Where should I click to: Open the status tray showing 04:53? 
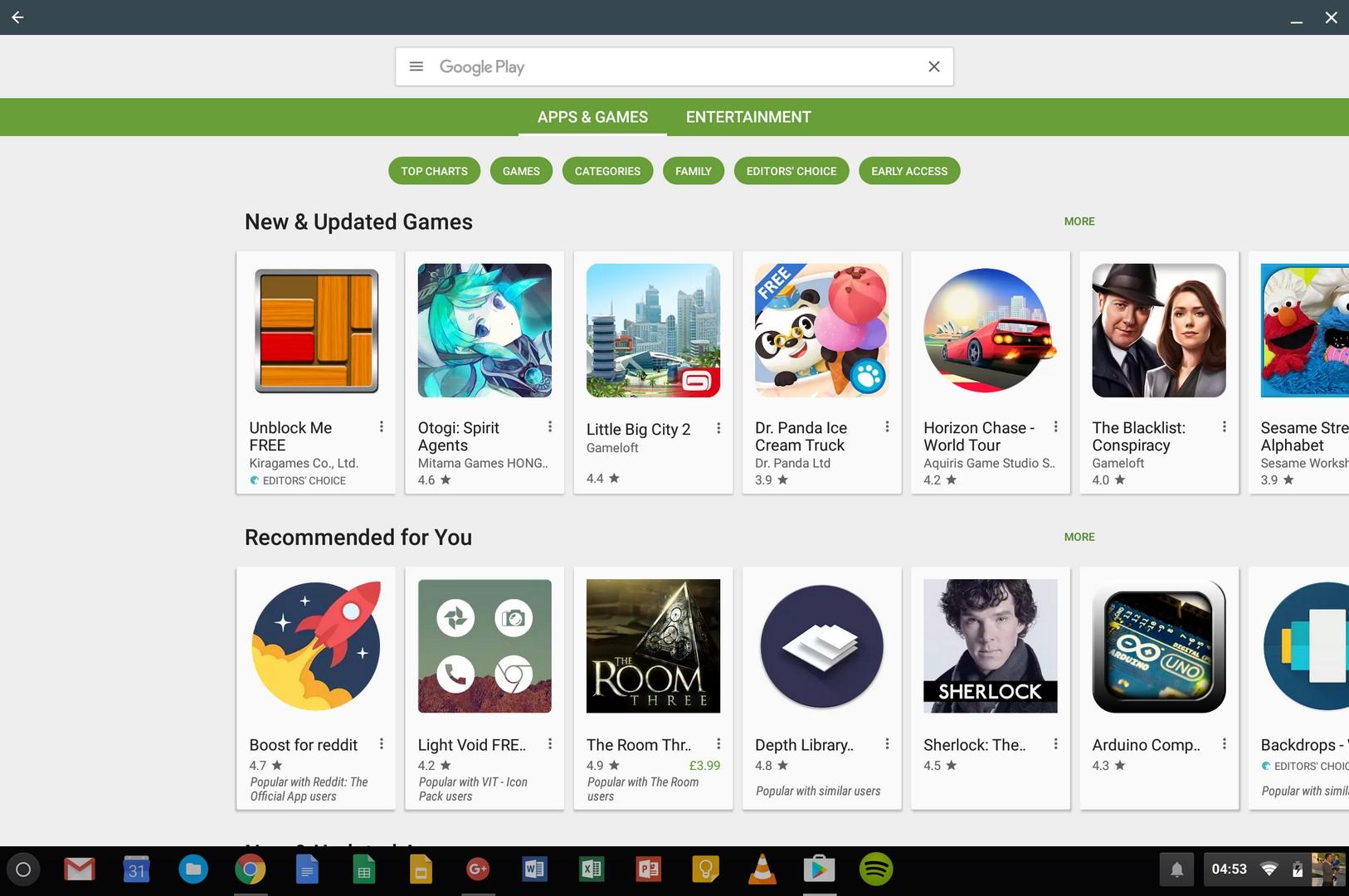pyautogui.click(x=1274, y=869)
